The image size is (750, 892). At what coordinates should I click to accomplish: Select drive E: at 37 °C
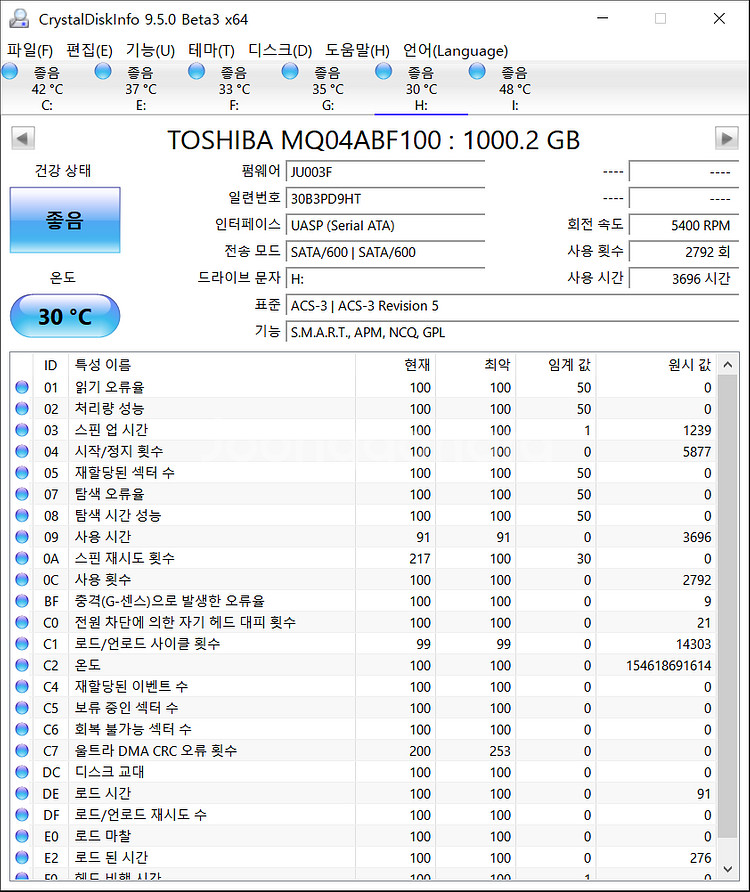pyautogui.click(x=140, y=88)
